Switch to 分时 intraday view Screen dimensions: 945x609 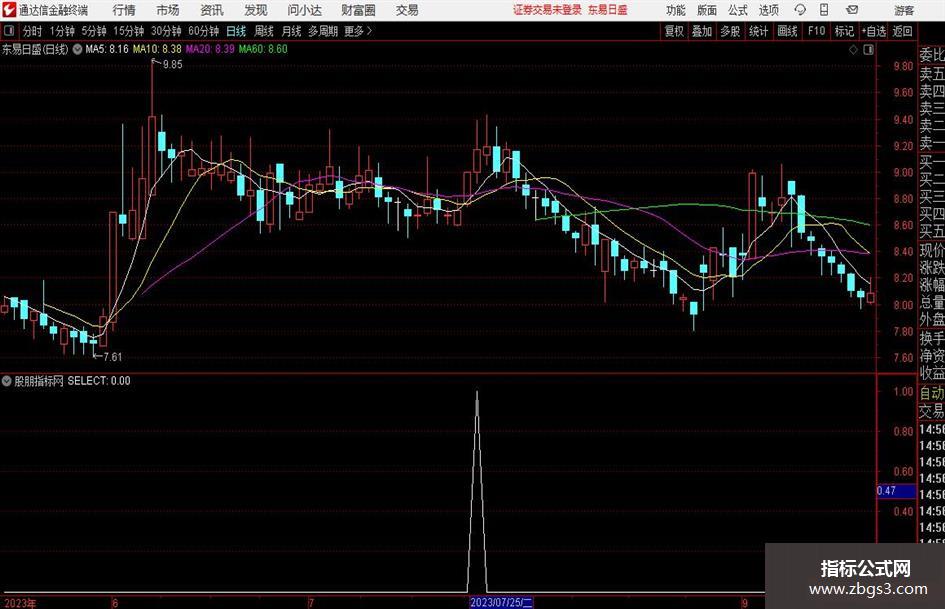click(x=33, y=31)
